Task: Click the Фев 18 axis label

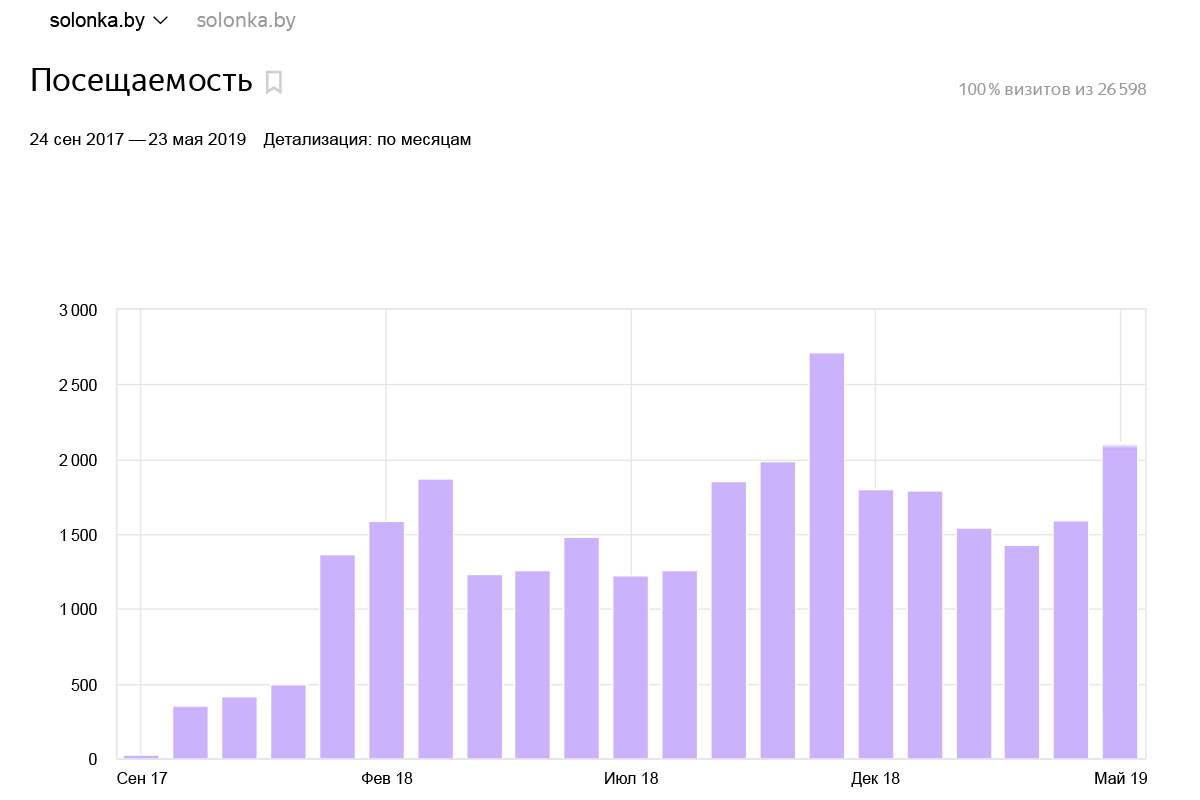Action: 387,779
